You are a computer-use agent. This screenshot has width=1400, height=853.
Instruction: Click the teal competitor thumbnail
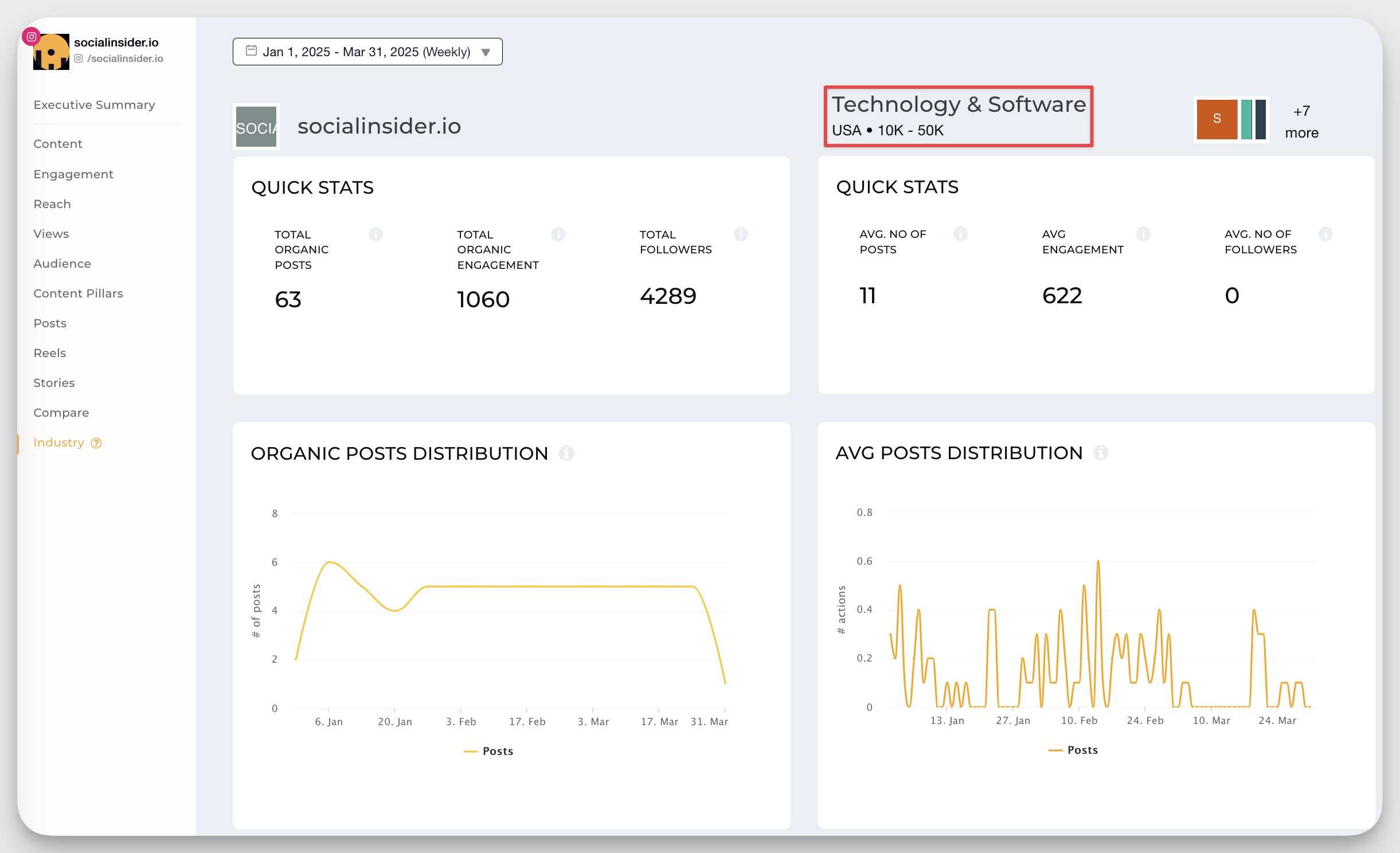coord(1246,119)
